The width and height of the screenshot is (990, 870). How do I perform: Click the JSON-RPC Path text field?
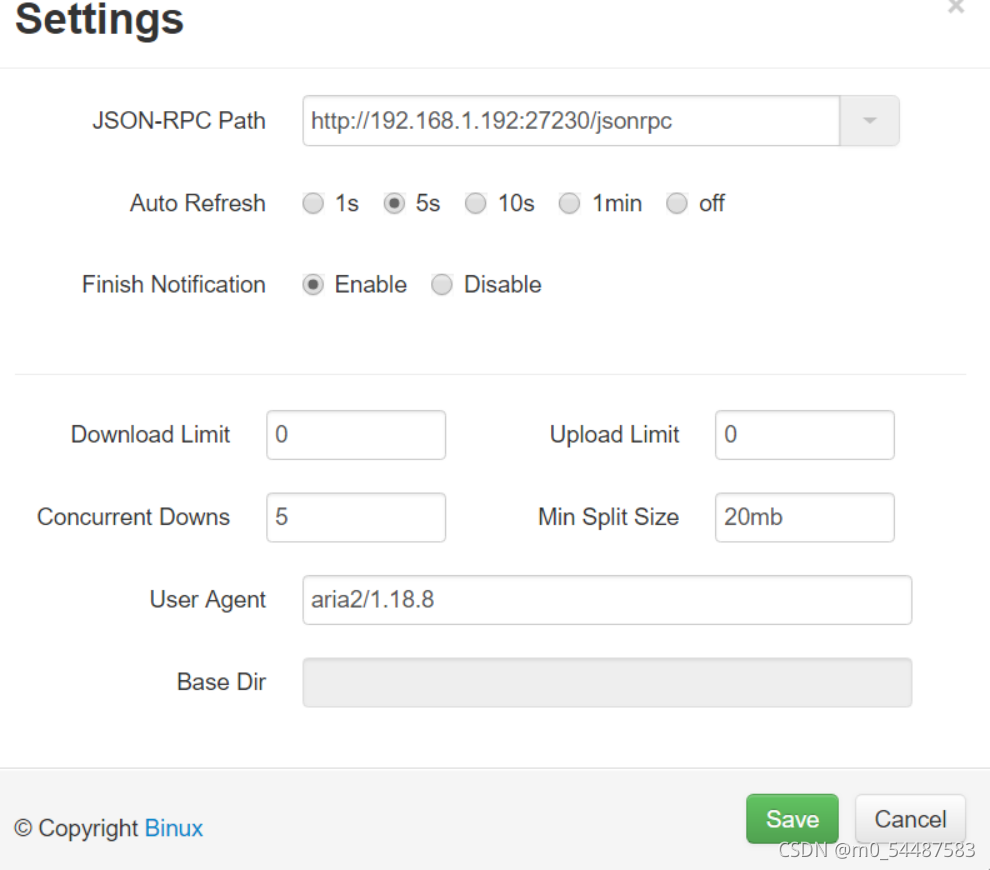point(570,121)
